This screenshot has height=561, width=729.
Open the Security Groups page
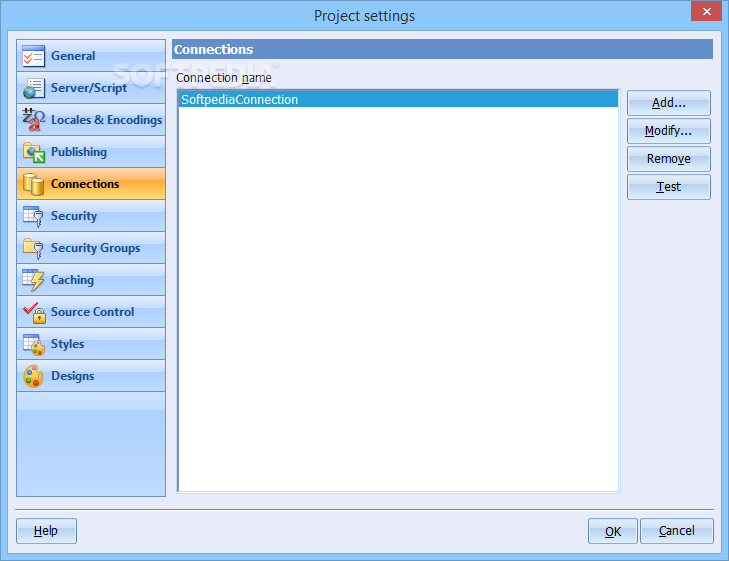91,248
